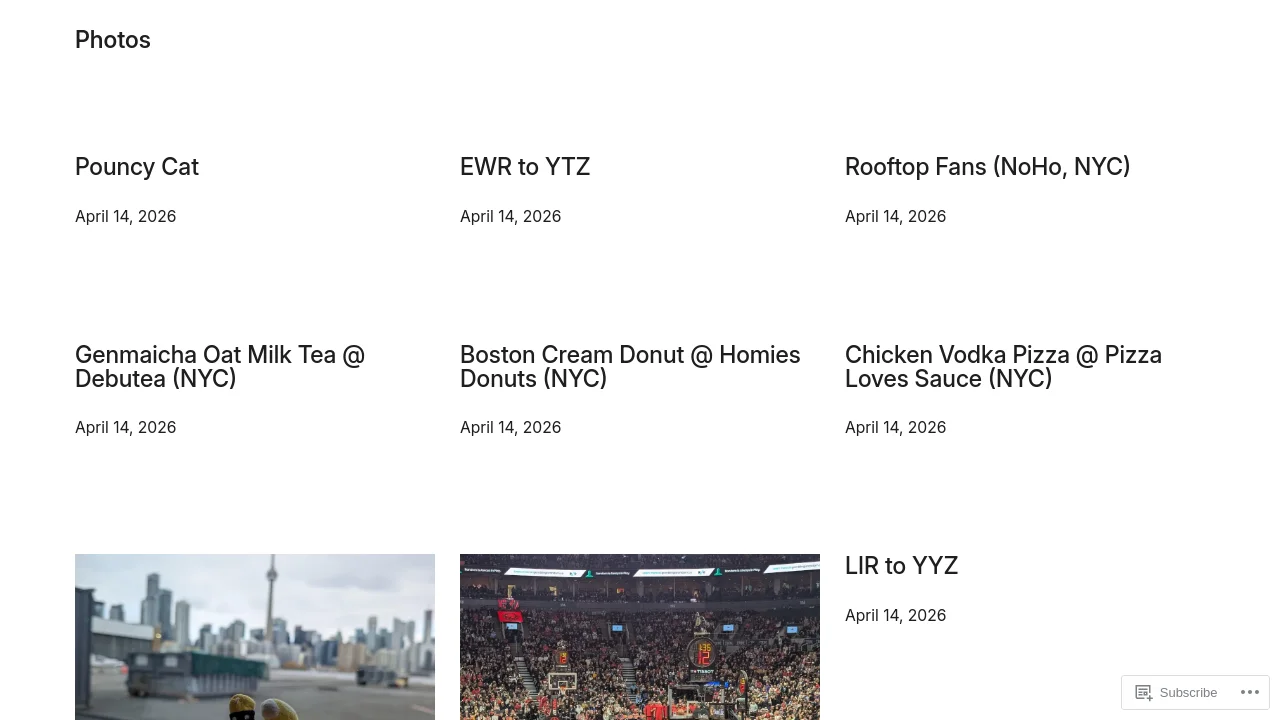
Task: Open the LIR to YYZ post
Action: click(901, 566)
